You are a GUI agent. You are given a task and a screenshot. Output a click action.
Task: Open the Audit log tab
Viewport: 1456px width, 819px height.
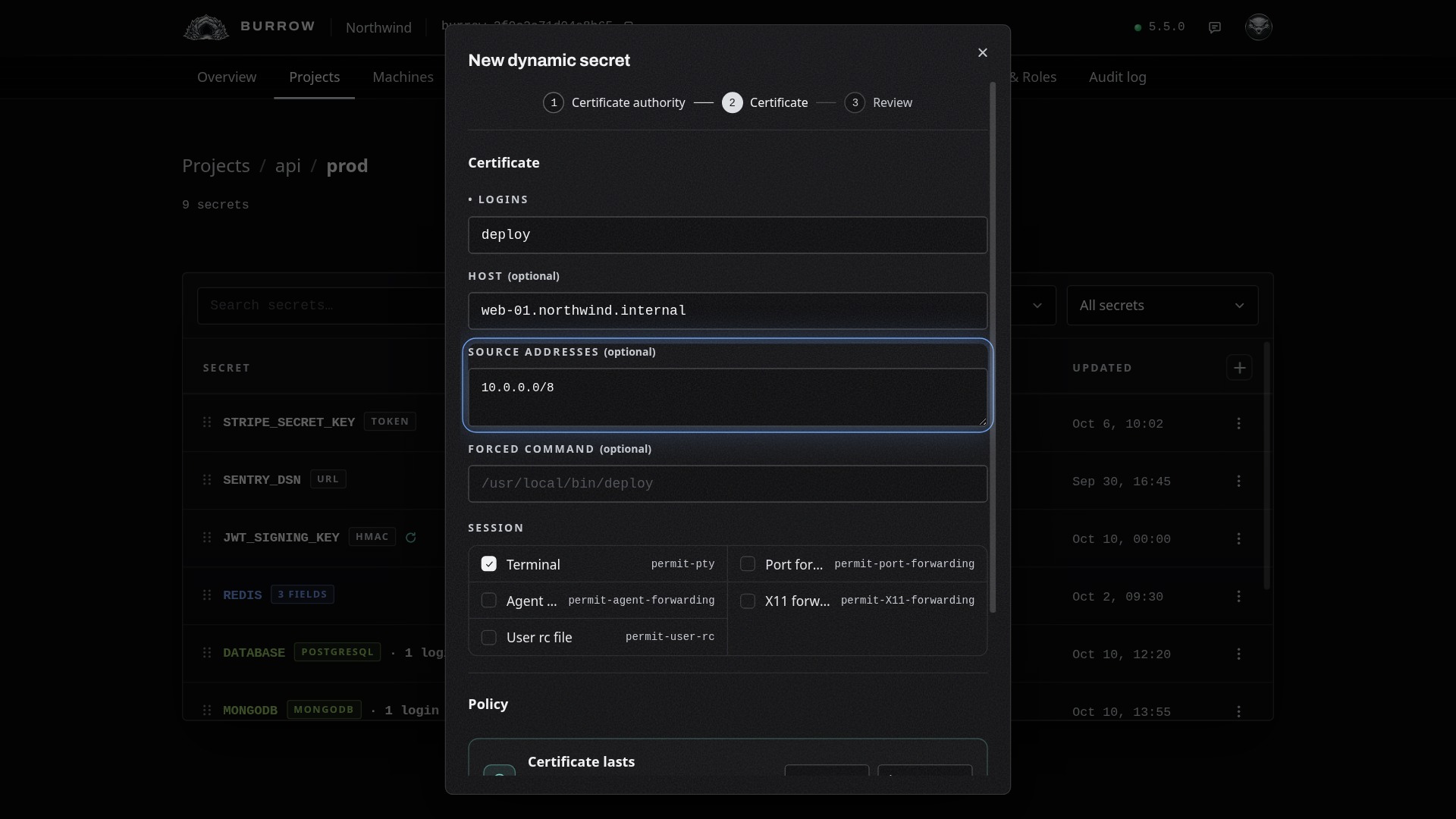(1118, 77)
